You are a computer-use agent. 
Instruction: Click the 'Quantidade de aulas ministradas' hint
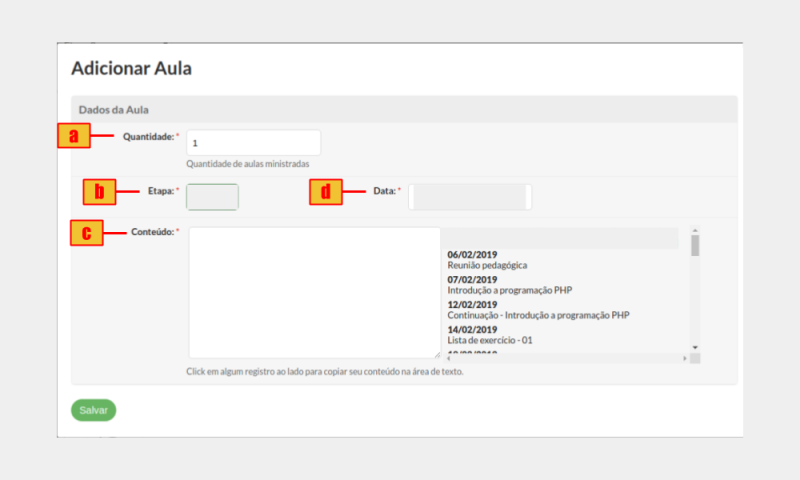pos(247,164)
